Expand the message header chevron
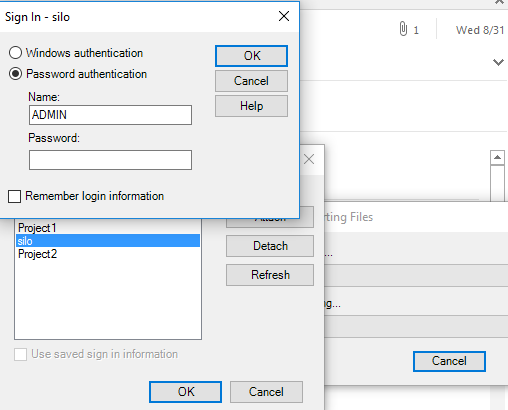Viewport: 508px width, 410px height. pyautogui.click(x=498, y=62)
